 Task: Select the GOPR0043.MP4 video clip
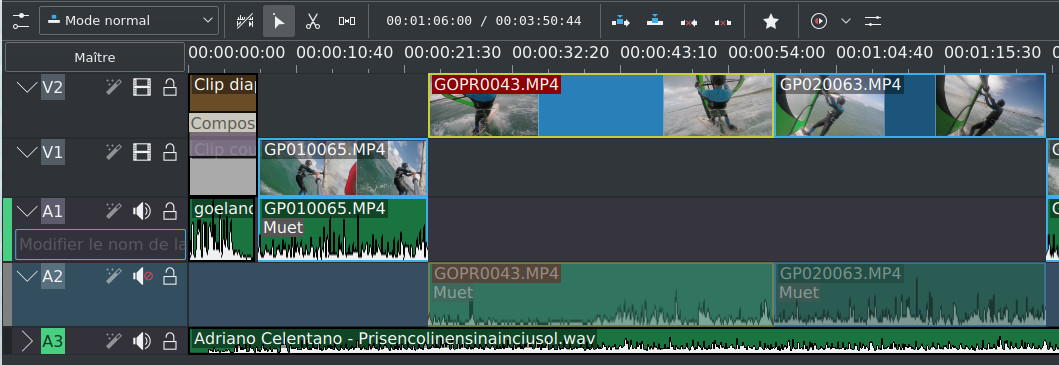pos(601,105)
